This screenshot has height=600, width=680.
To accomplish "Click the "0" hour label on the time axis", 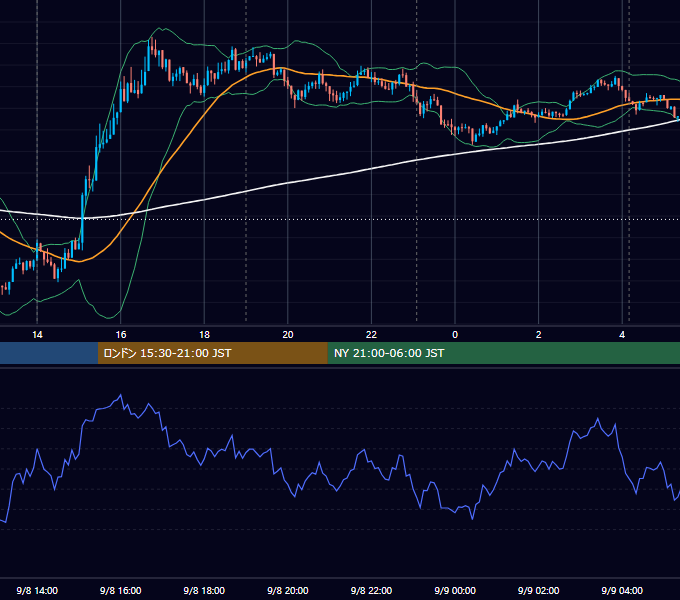I will coord(455,335).
